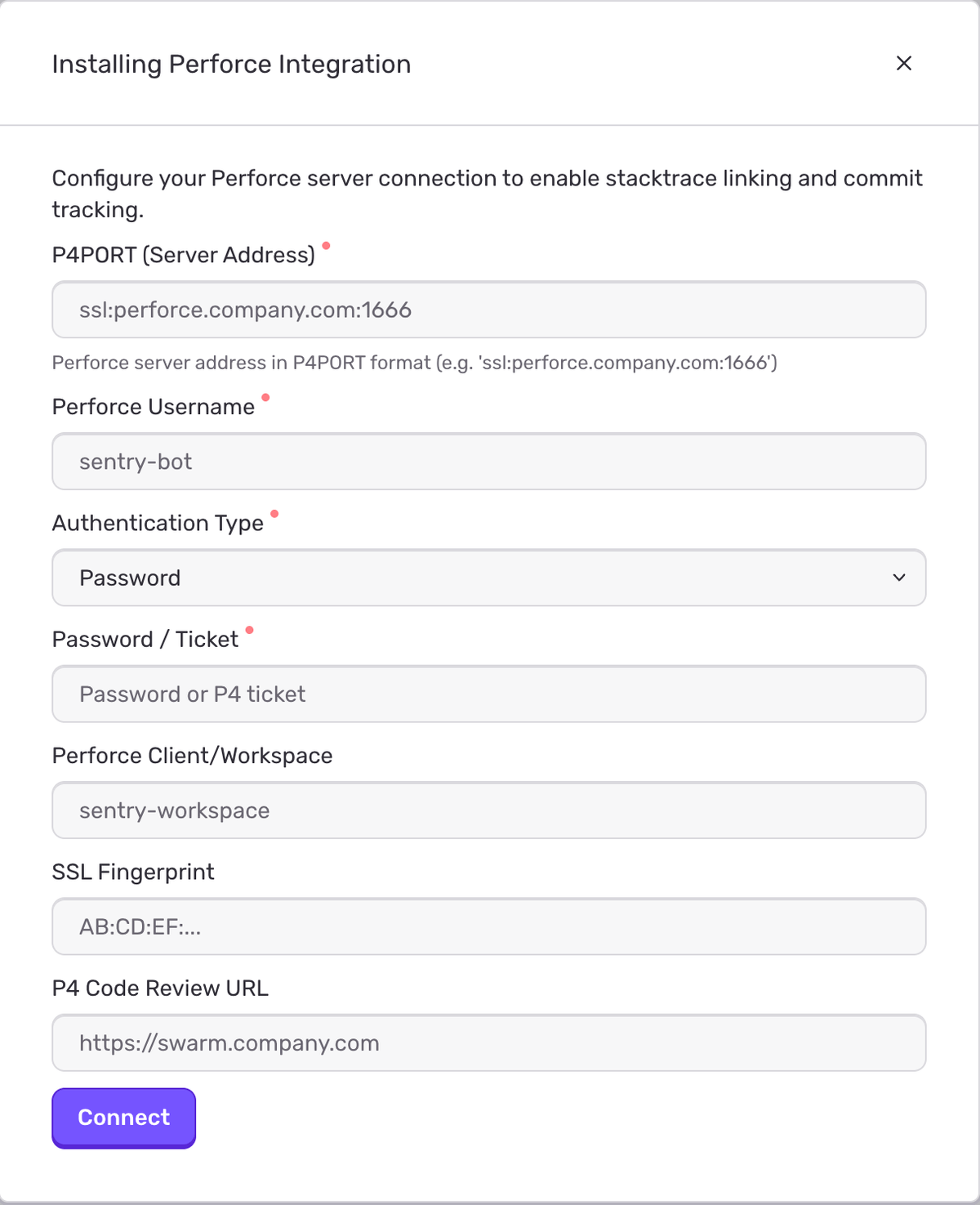Click the AB:CD:EF placeholder fingerprint field
The image size is (980, 1205).
488,926
